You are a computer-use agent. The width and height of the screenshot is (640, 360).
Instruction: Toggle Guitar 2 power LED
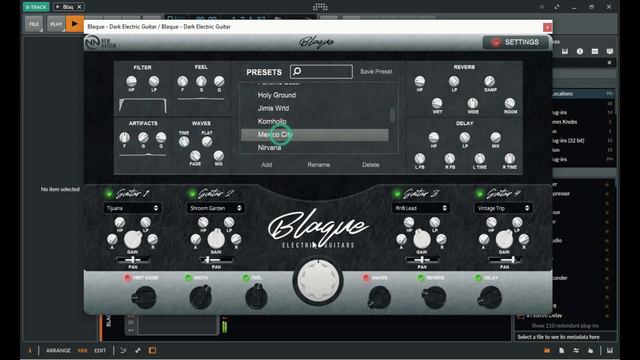point(192,193)
